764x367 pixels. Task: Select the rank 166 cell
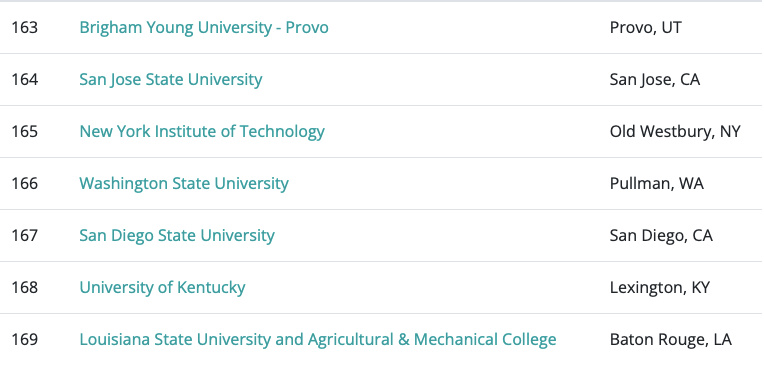tap(25, 184)
